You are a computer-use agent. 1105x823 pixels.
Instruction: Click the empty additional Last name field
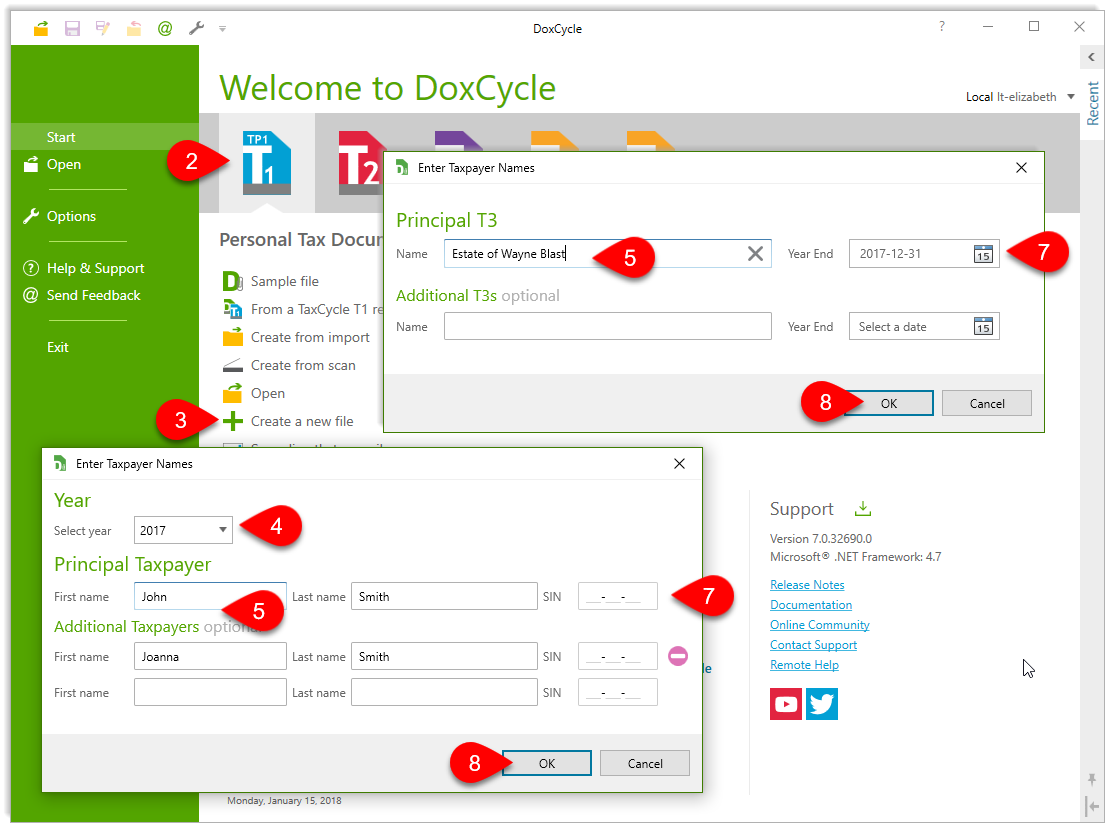tap(444, 692)
